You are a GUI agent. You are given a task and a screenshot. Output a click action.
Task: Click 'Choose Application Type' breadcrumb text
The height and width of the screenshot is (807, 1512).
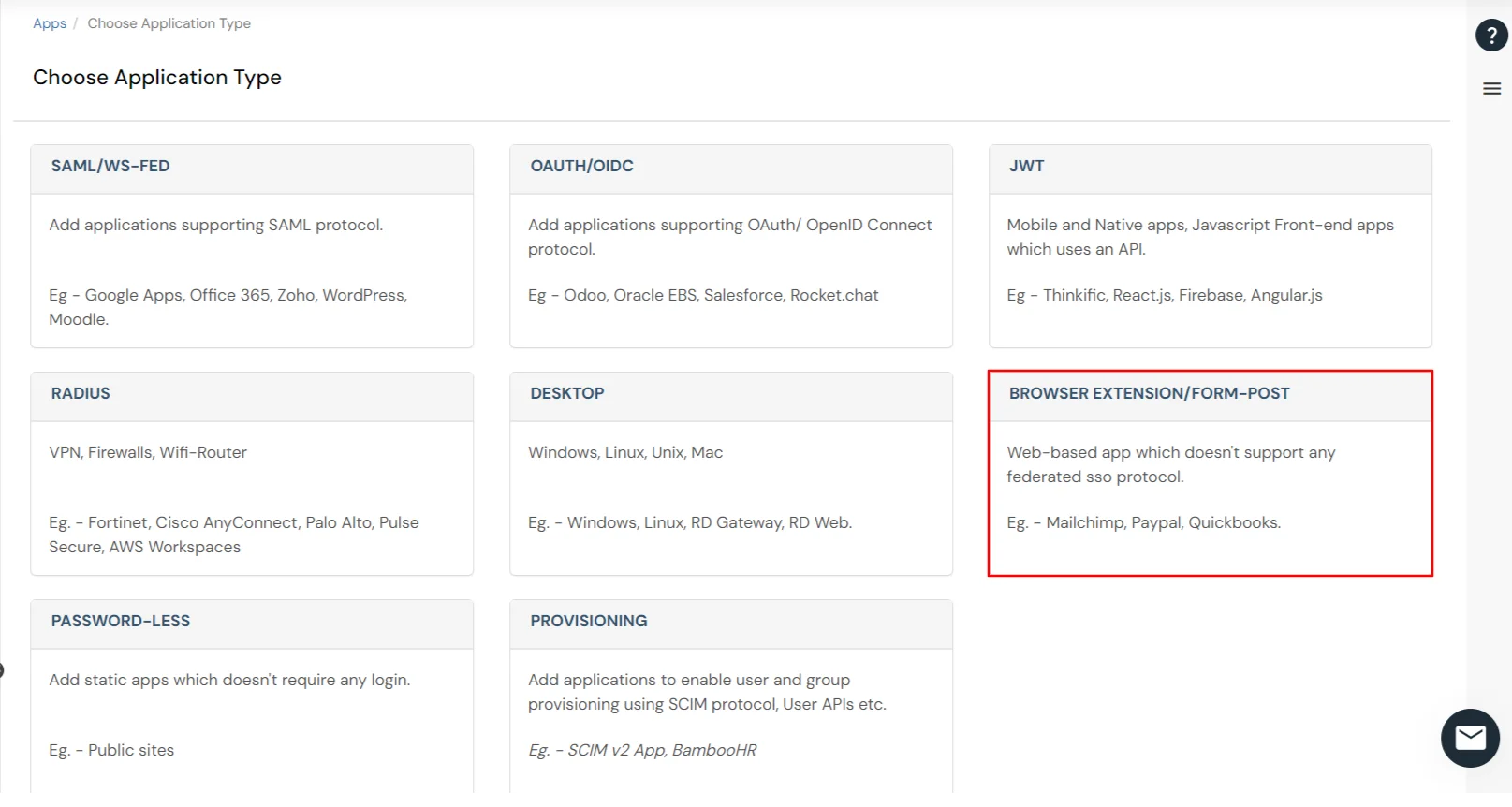click(x=169, y=23)
